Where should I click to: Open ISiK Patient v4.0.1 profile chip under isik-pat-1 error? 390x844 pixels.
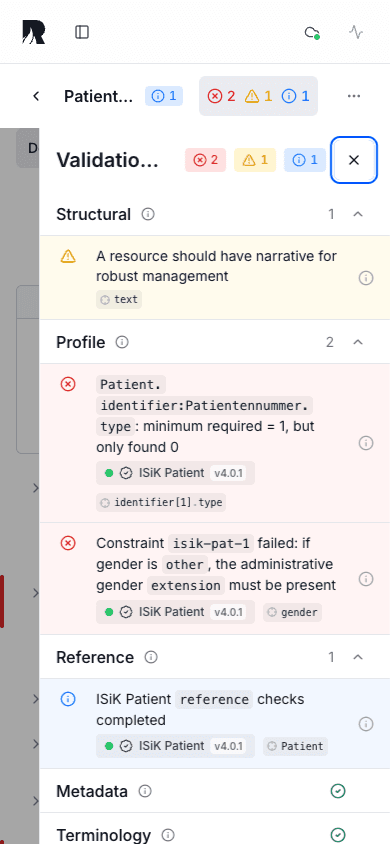pyautogui.click(x=175, y=612)
